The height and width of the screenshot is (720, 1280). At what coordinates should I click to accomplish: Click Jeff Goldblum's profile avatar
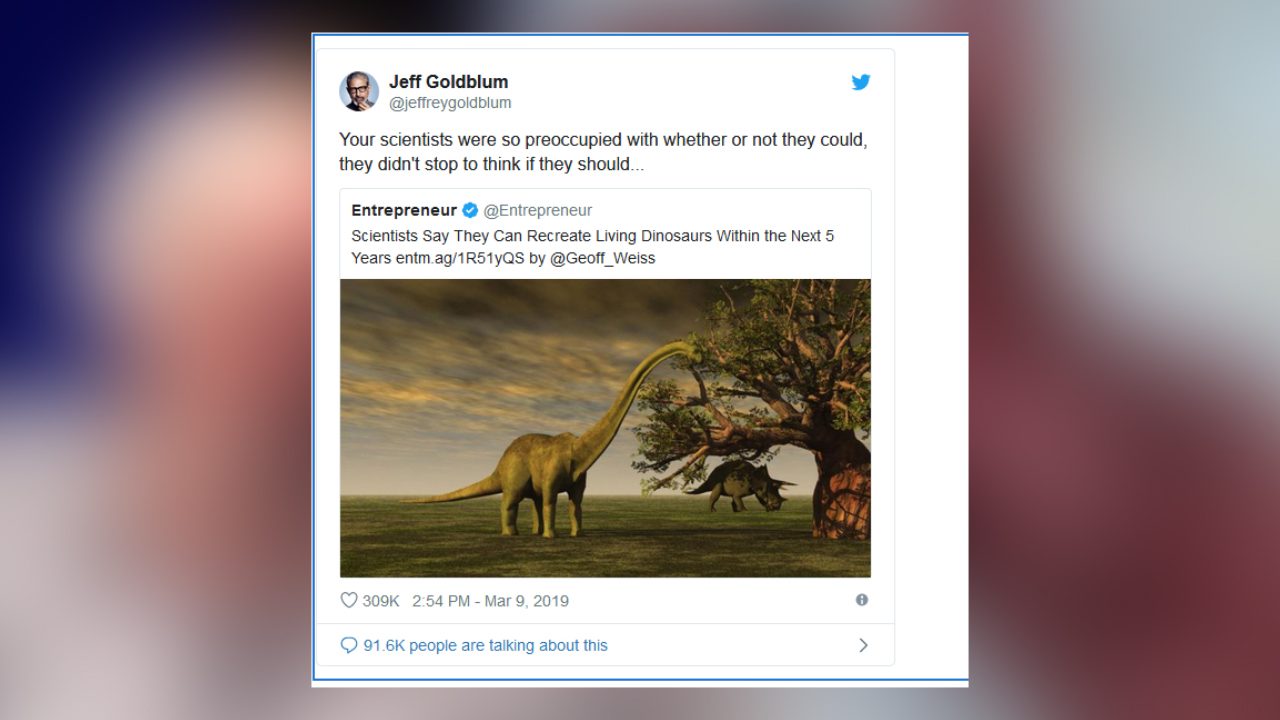pos(359,91)
